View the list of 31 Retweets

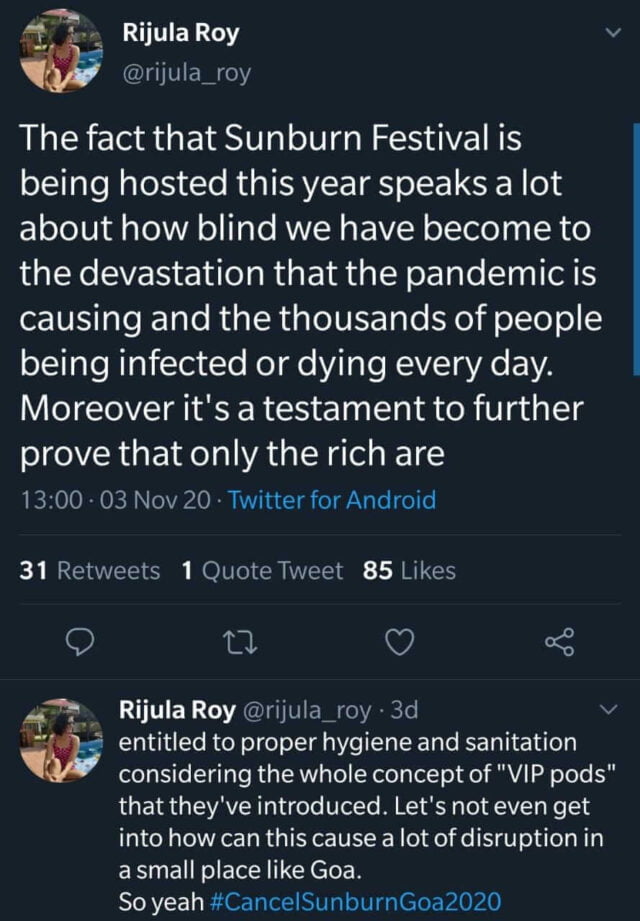point(90,571)
